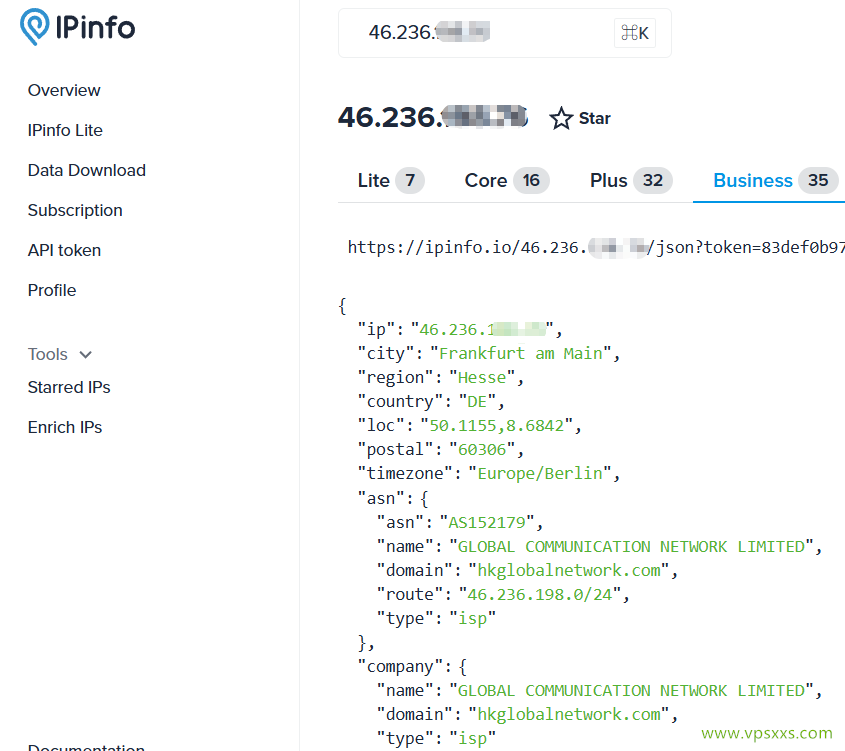Click the company name GLOBAL COMMUNICATION NETWORK LIMITED
Screen dimensions: 845x751
tap(631, 690)
